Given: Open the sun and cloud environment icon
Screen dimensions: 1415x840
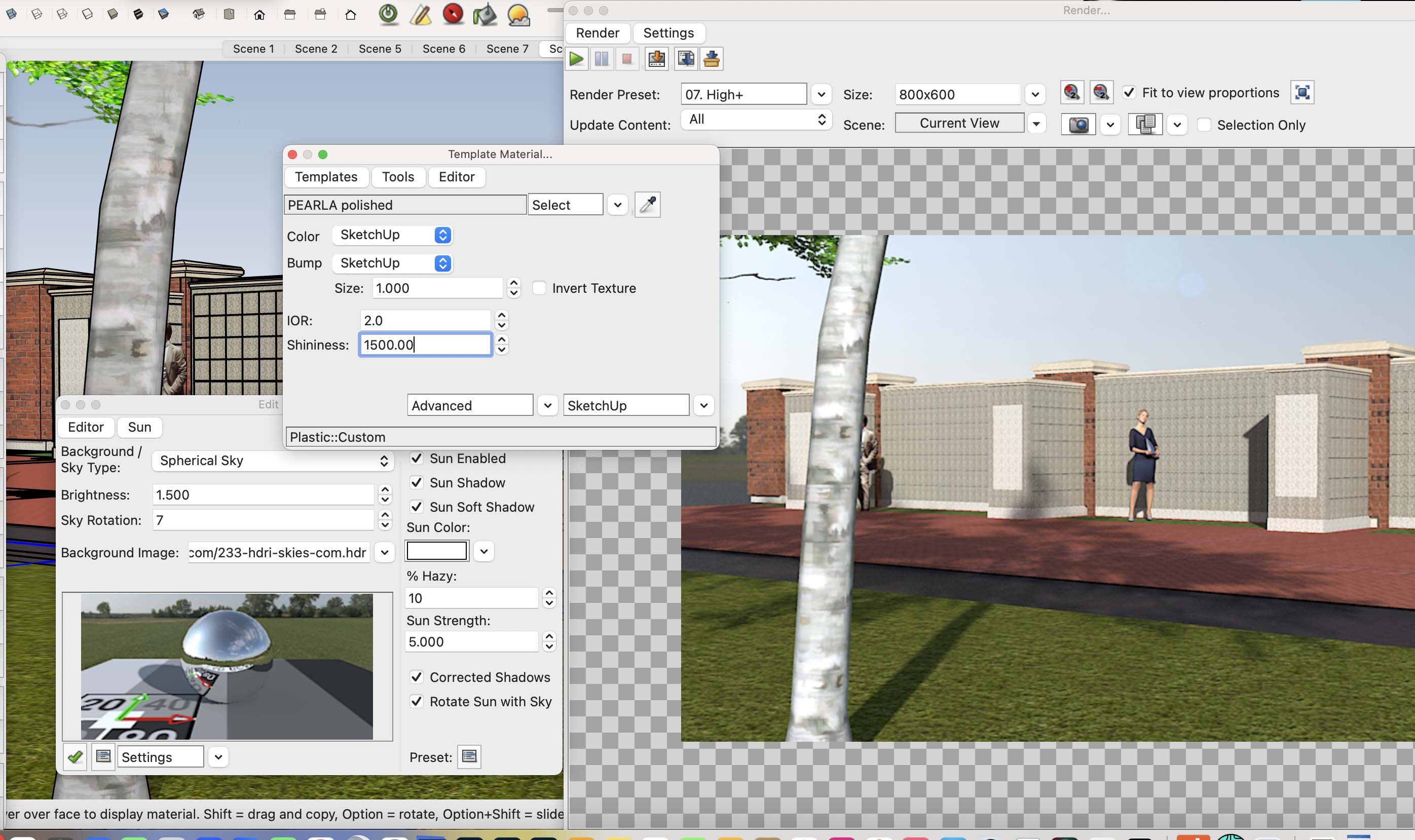Looking at the screenshot, I should pyautogui.click(x=518, y=15).
